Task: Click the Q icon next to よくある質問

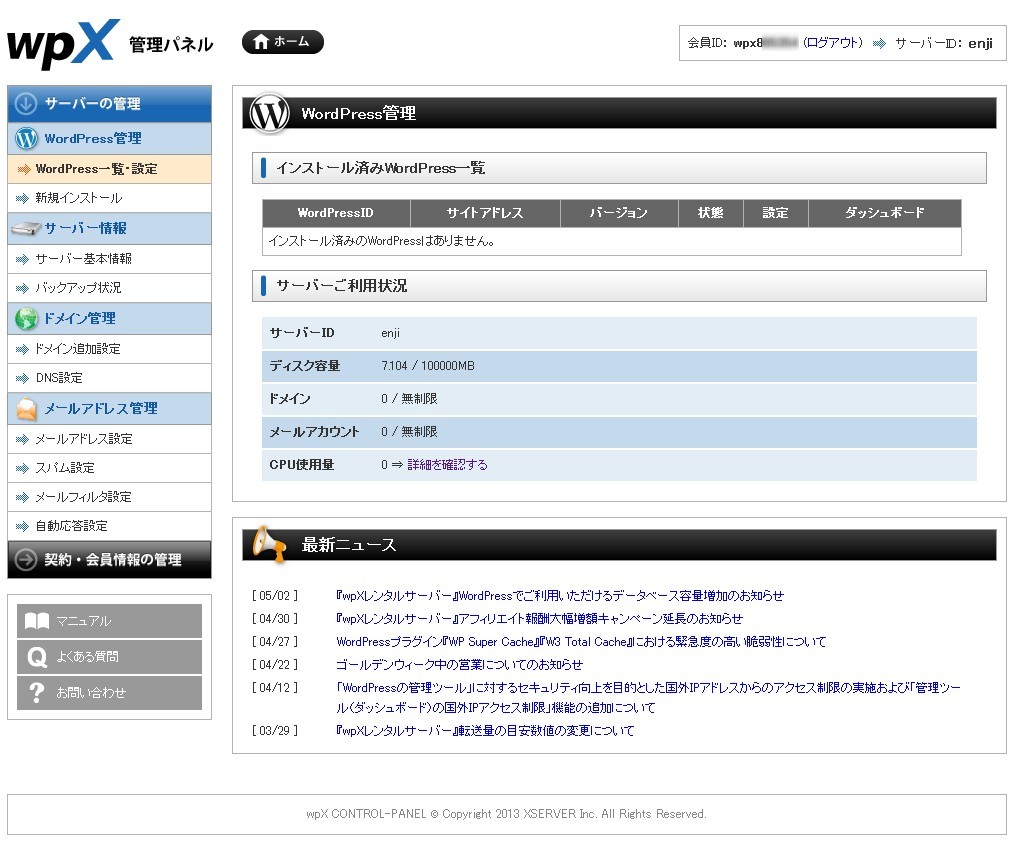Action: (x=37, y=657)
